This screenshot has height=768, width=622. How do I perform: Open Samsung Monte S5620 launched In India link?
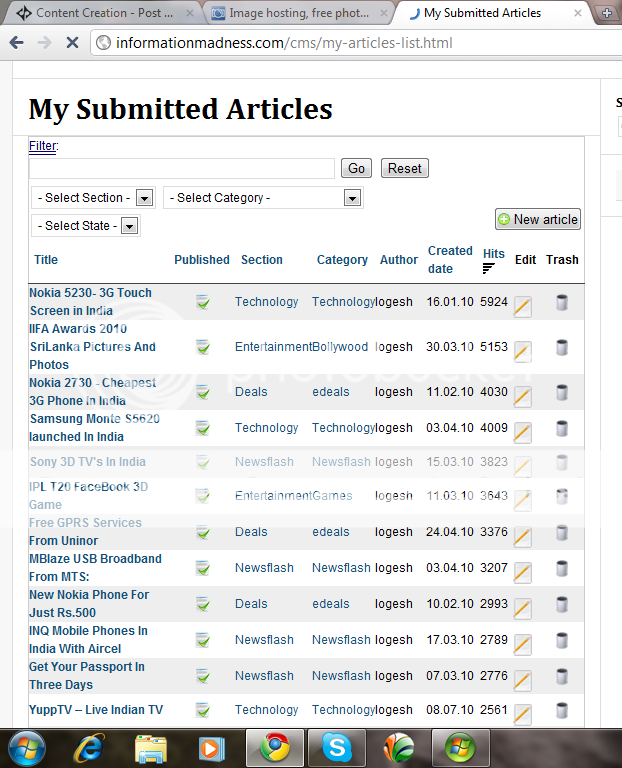95,428
